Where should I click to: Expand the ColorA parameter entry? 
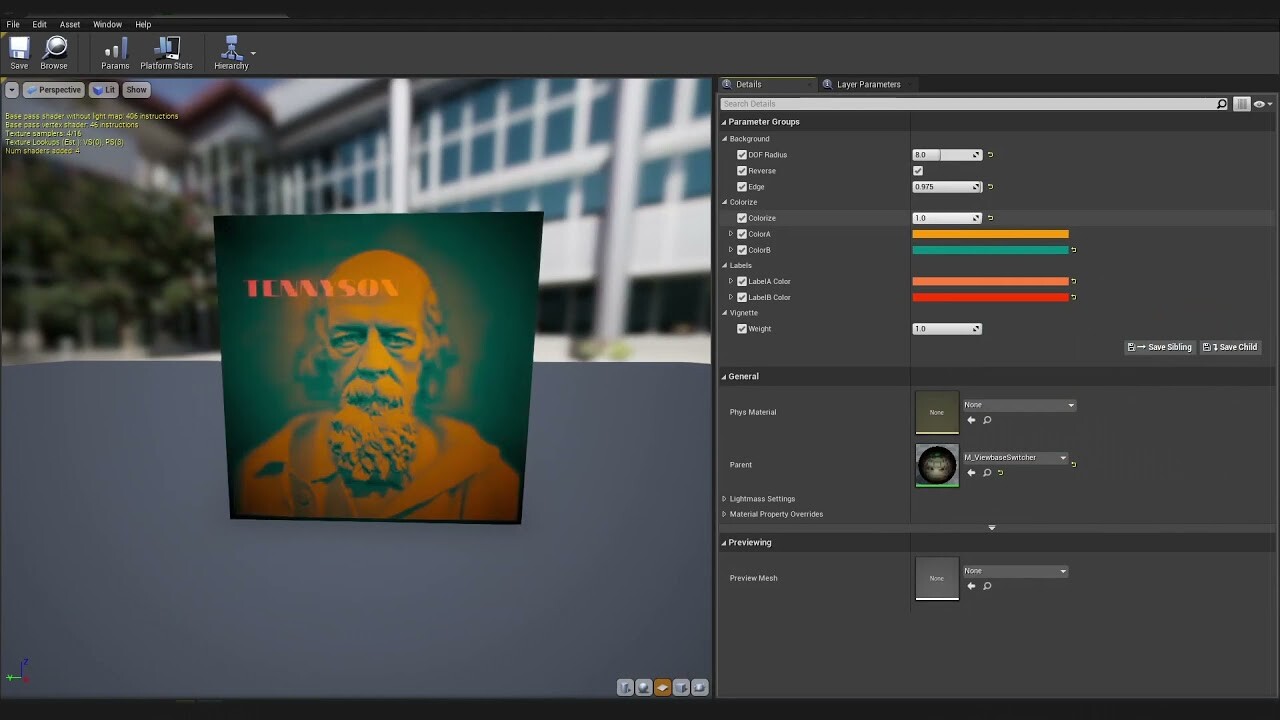731,233
